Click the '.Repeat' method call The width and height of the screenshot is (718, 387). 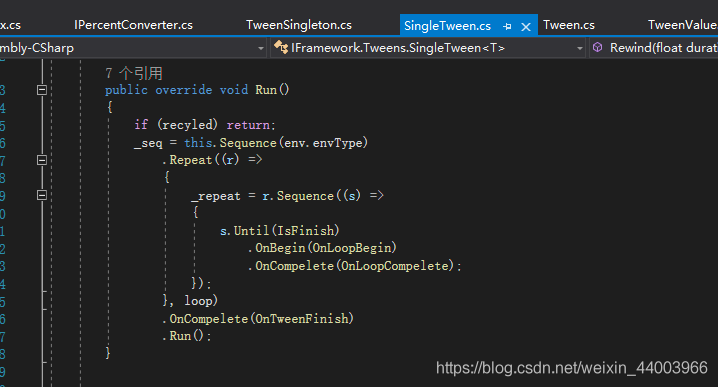point(187,160)
